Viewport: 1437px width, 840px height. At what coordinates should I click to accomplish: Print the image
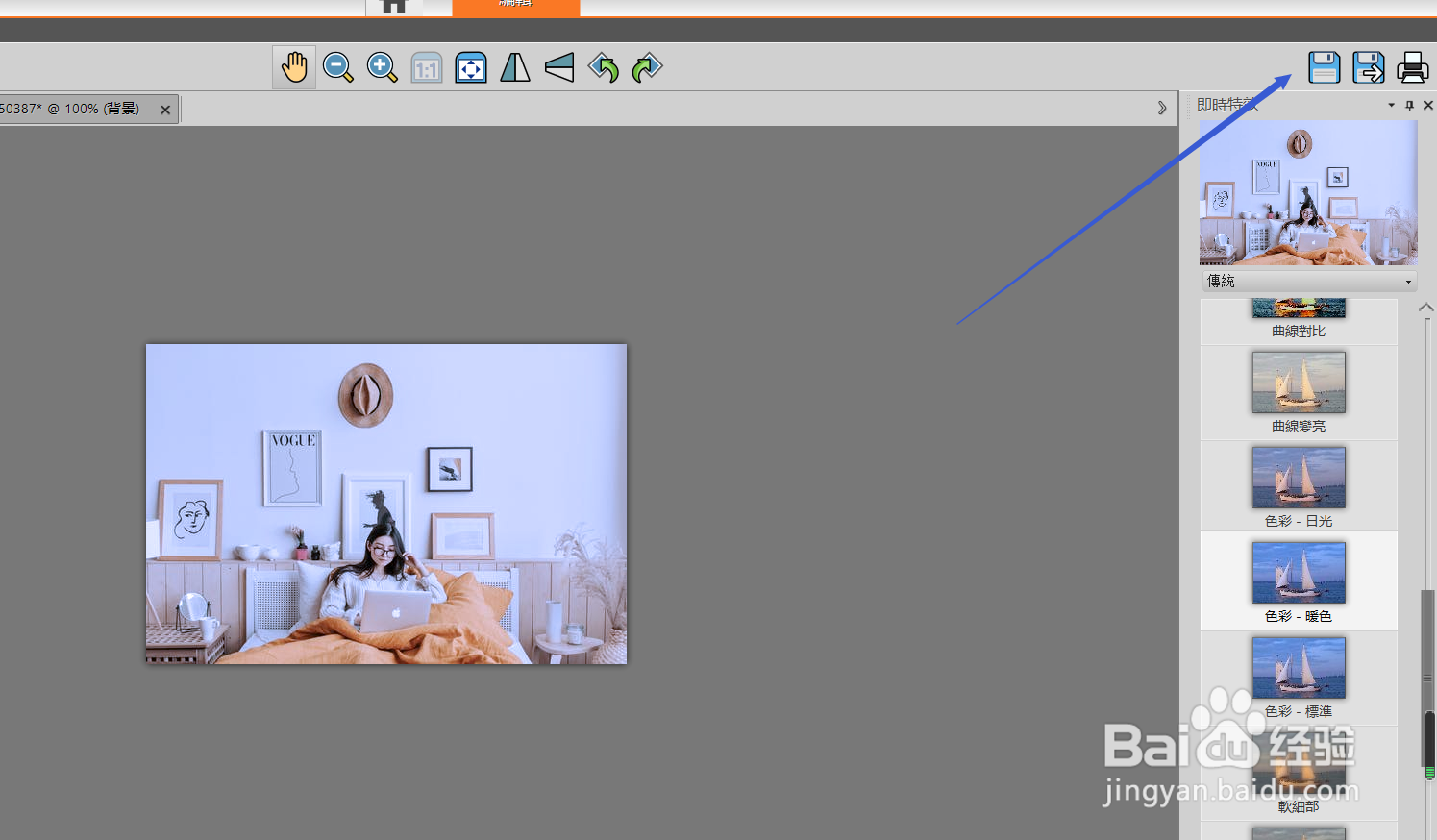pyautogui.click(x=1413, y=67)
